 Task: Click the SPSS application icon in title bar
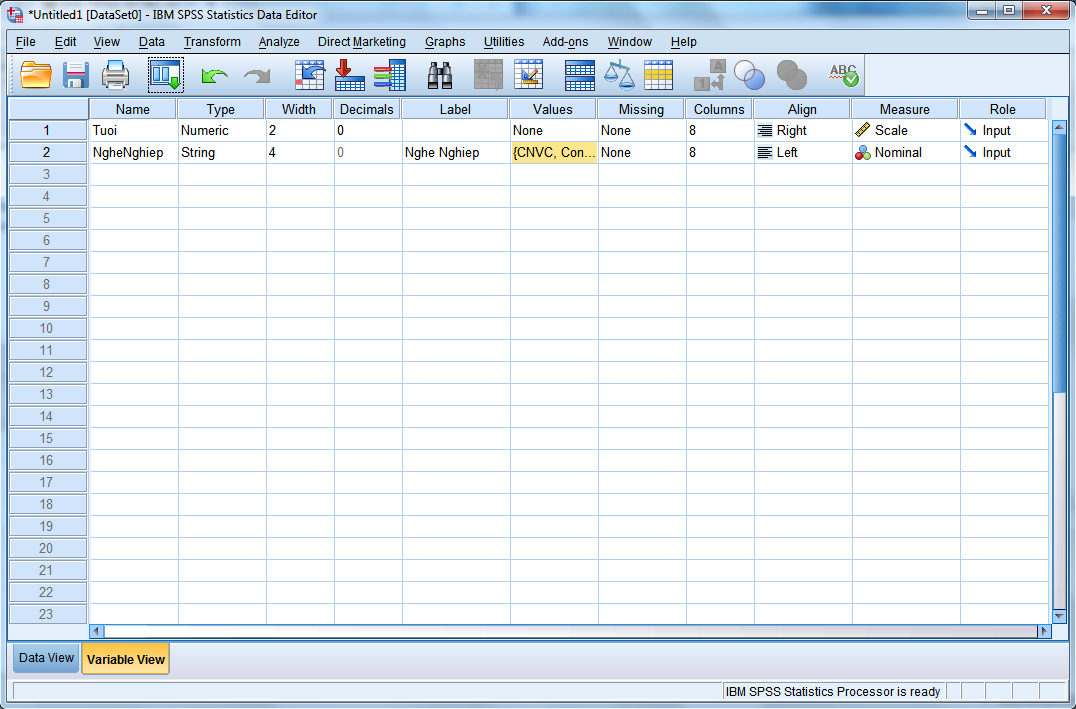pyautogui.click(x=14, y=14)
